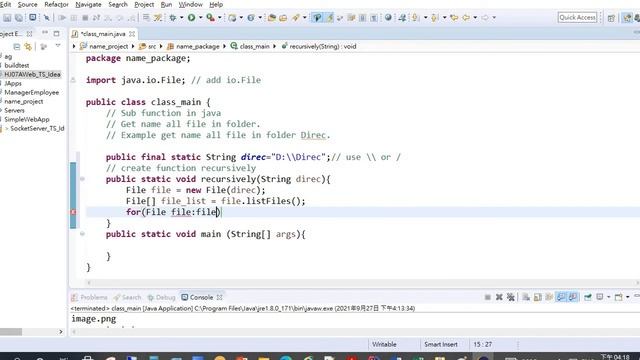Switch to the Debug tab in the bottom panel
640x360 pixels.
click(x=161, y=297)
